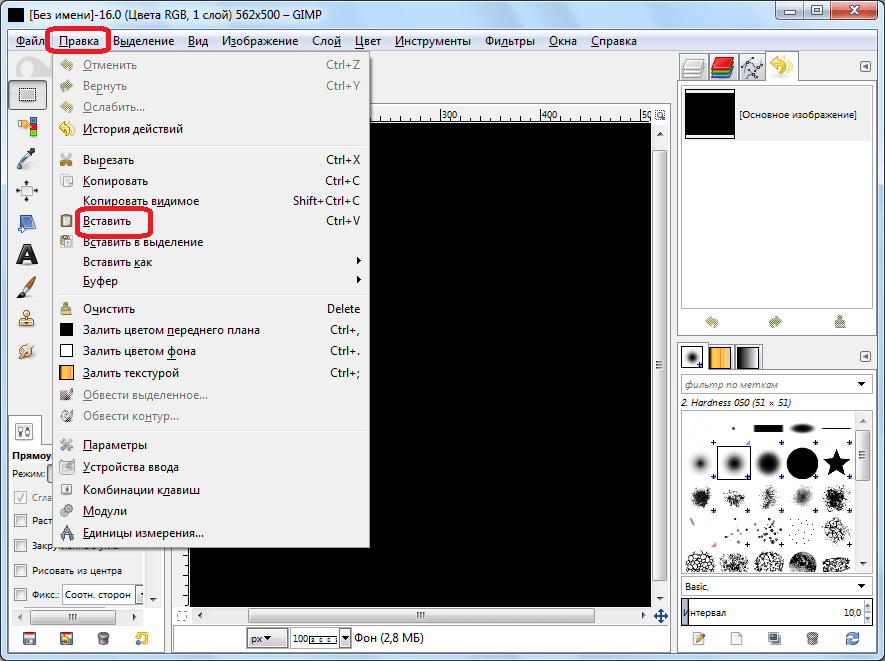Select the Clone stamp tool
Viewport: 885px width, 661px height.
[27, 319]
